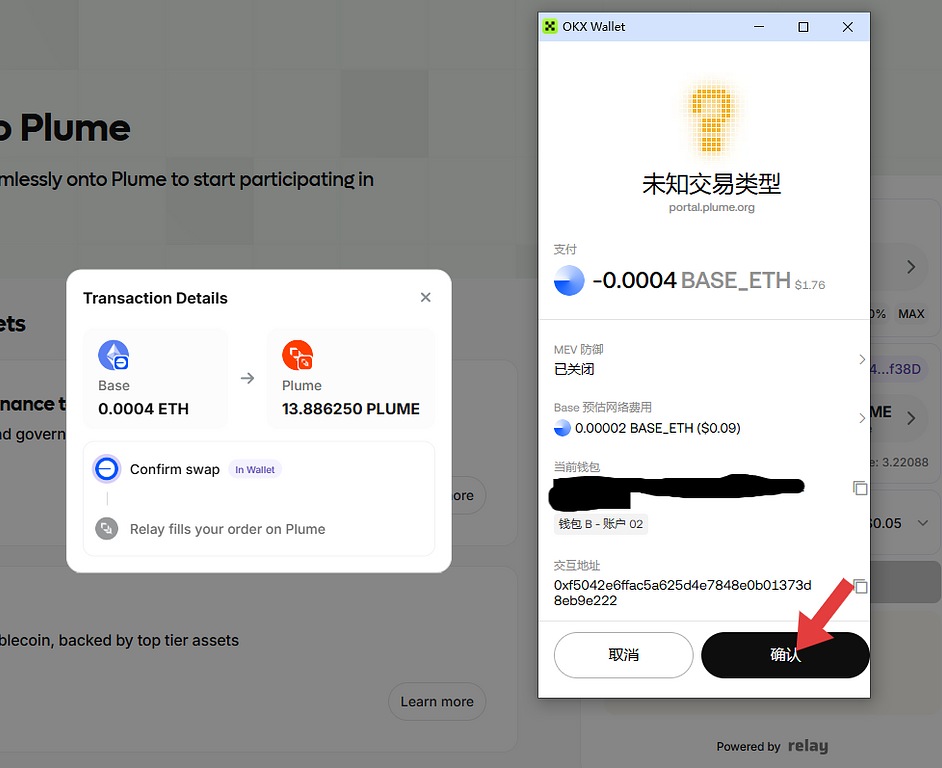Click the Powered by relay link

772,746
